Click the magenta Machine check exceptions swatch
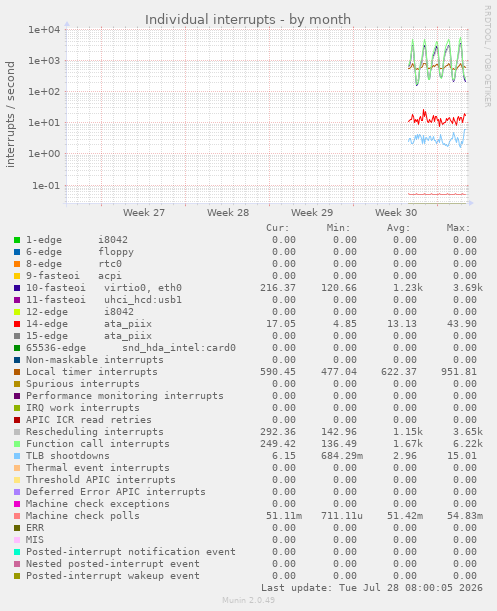Screen dimensions: 497x611 pos(17,504)
